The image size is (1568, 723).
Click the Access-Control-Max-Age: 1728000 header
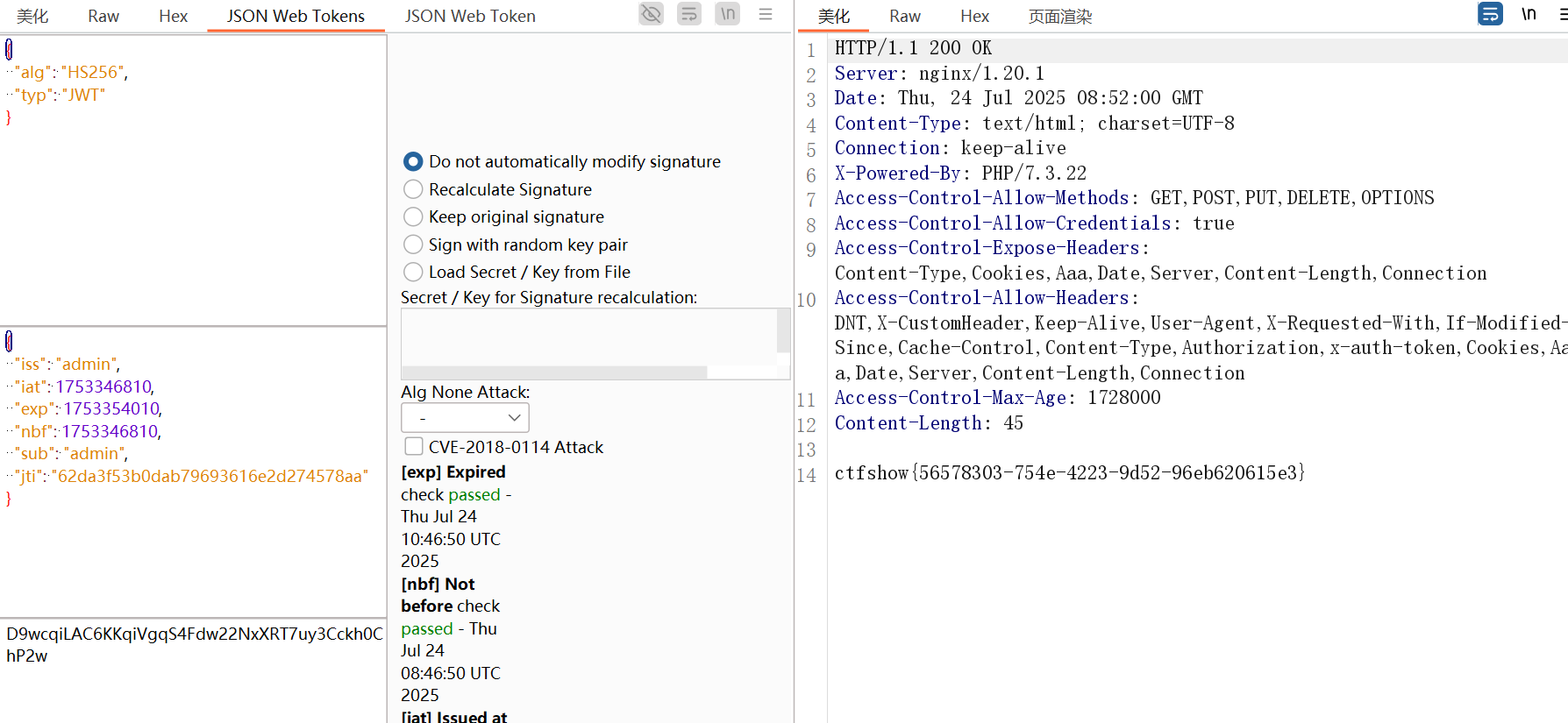tap(997, 398)
